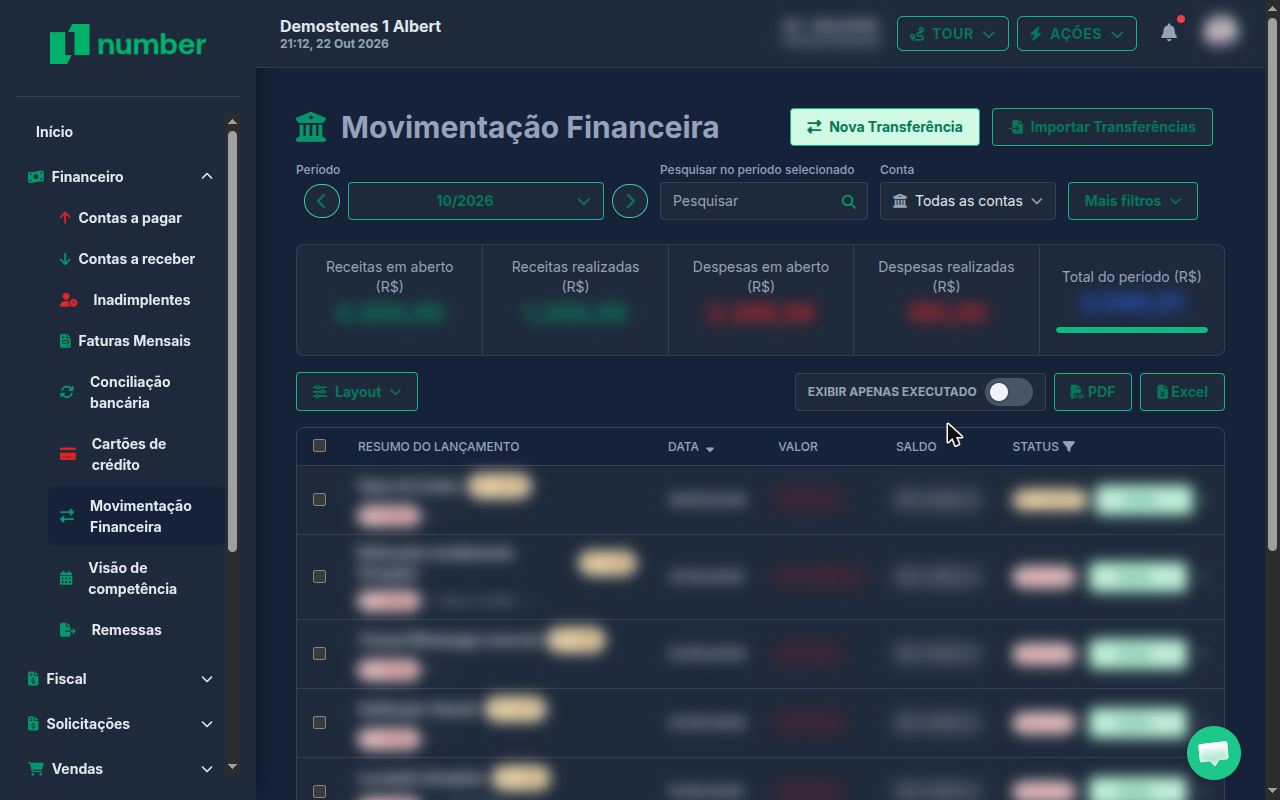This screenshot has width=1280, height=800.
Task: Open the chat support bubble
Action: tap(1214, 753)
